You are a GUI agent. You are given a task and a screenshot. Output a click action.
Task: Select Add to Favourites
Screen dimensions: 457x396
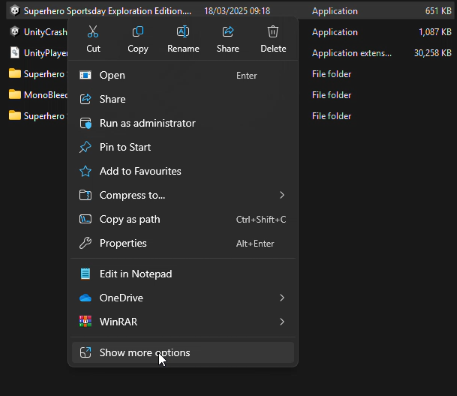[183, 171]
